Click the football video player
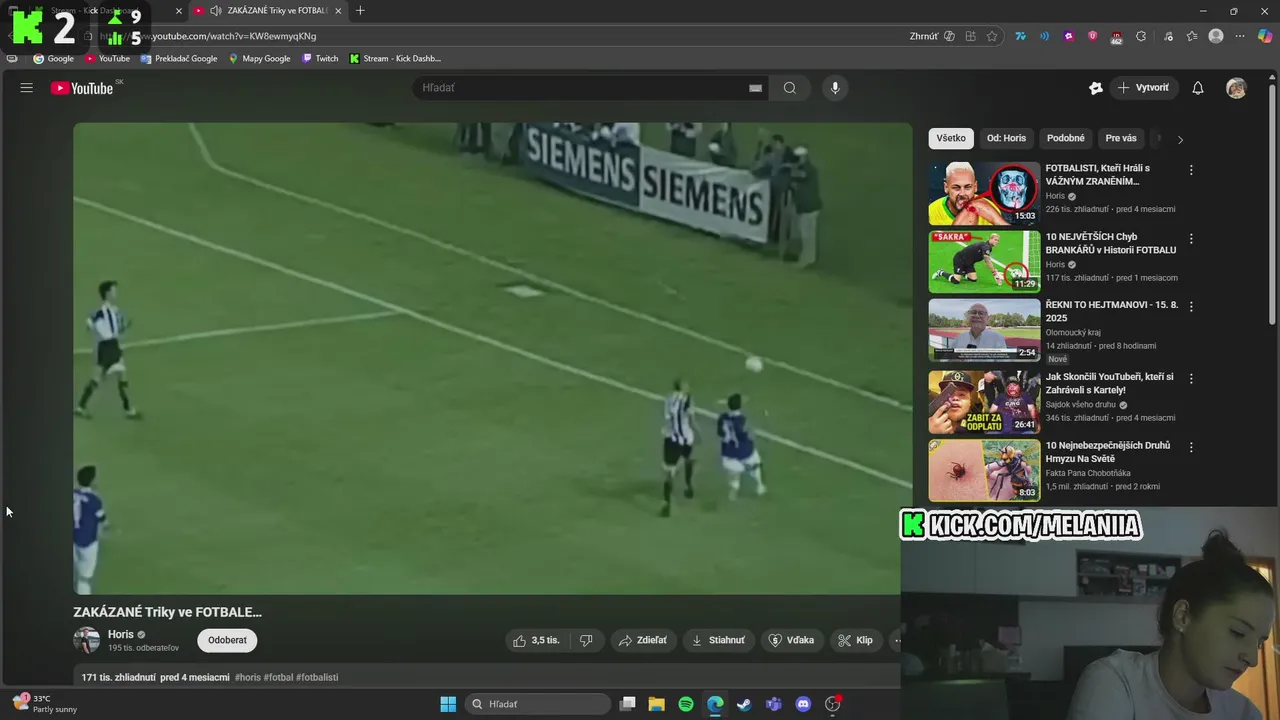 click(x=492, y=358)
